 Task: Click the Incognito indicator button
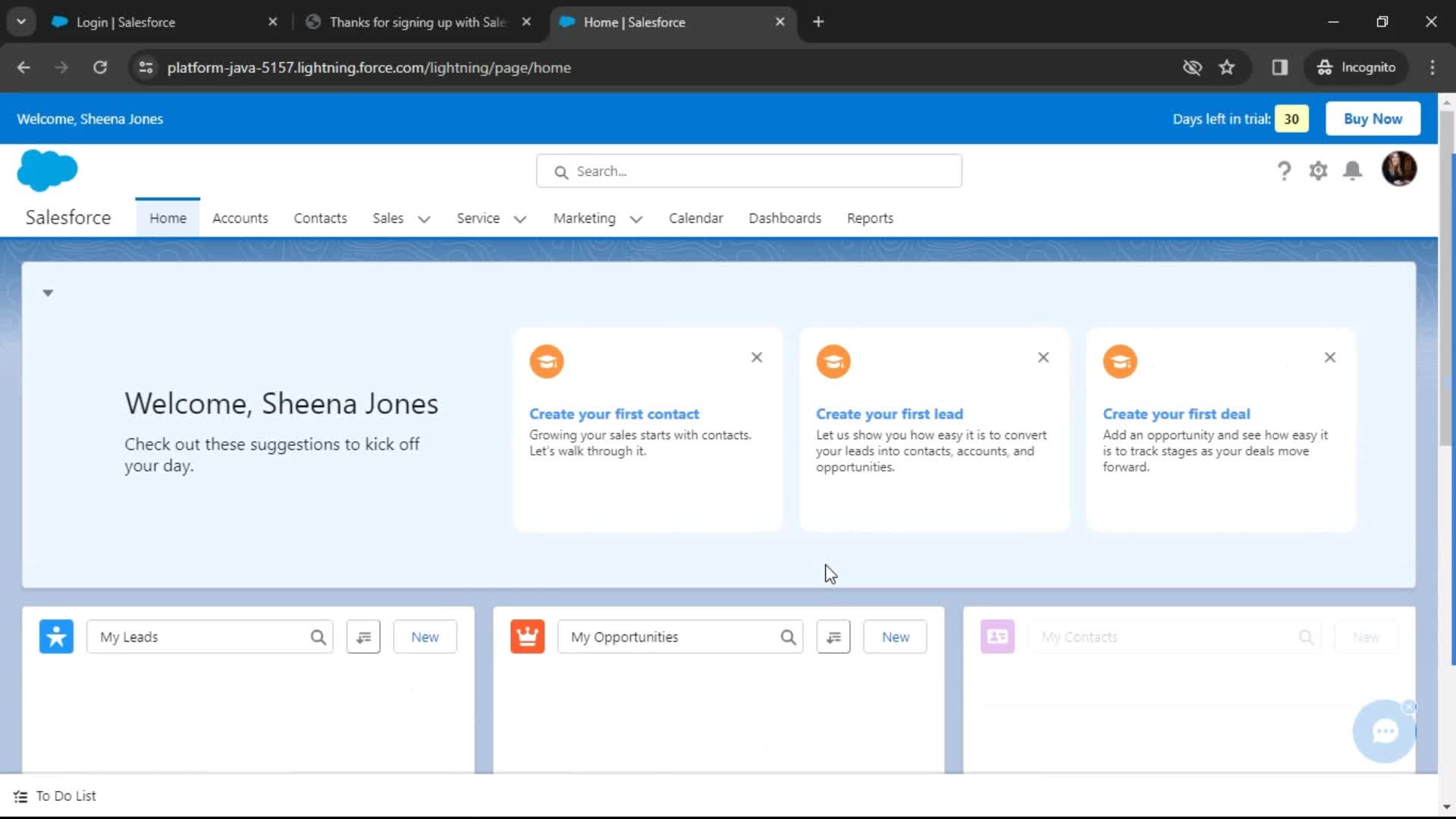click(x=1356, y=67)
